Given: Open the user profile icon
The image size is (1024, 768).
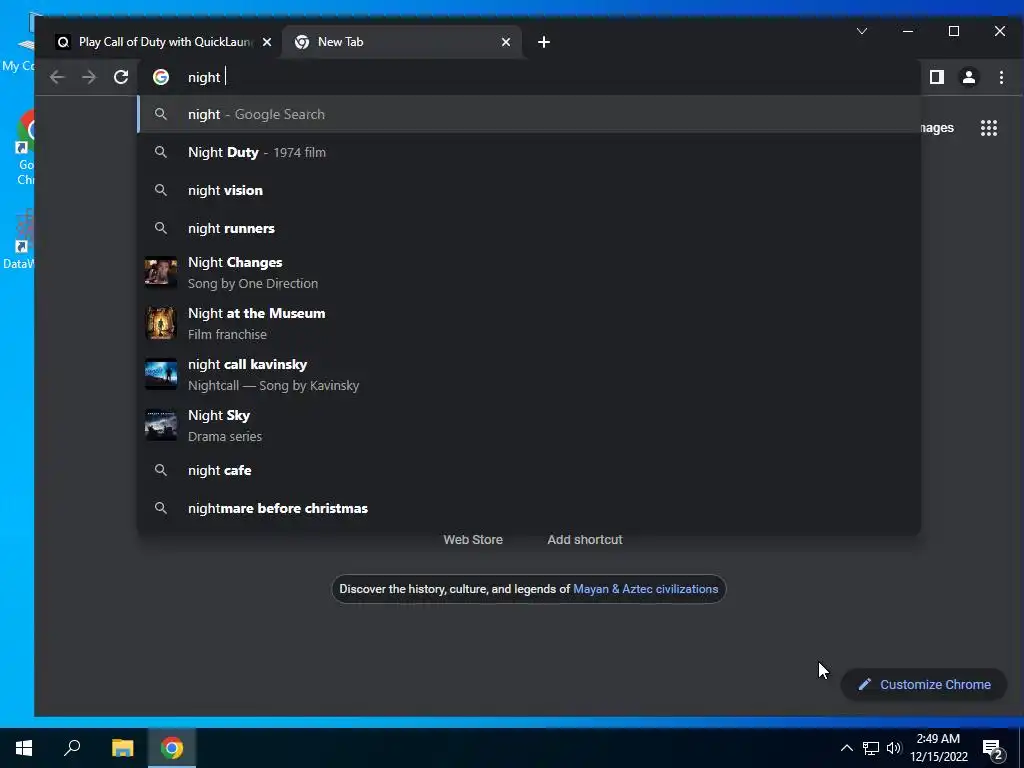Looking at the screenshot, I should tap(968, 77).
